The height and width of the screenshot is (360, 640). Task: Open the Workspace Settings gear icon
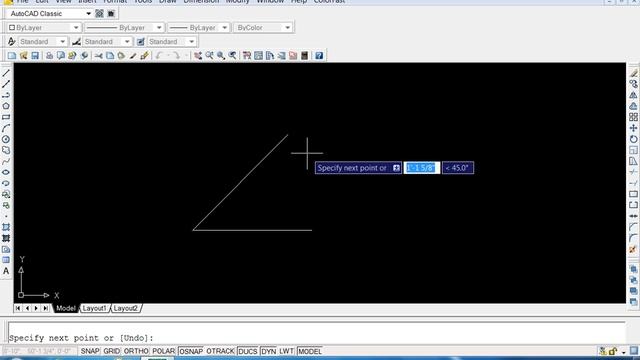click(x=99, y=13)
